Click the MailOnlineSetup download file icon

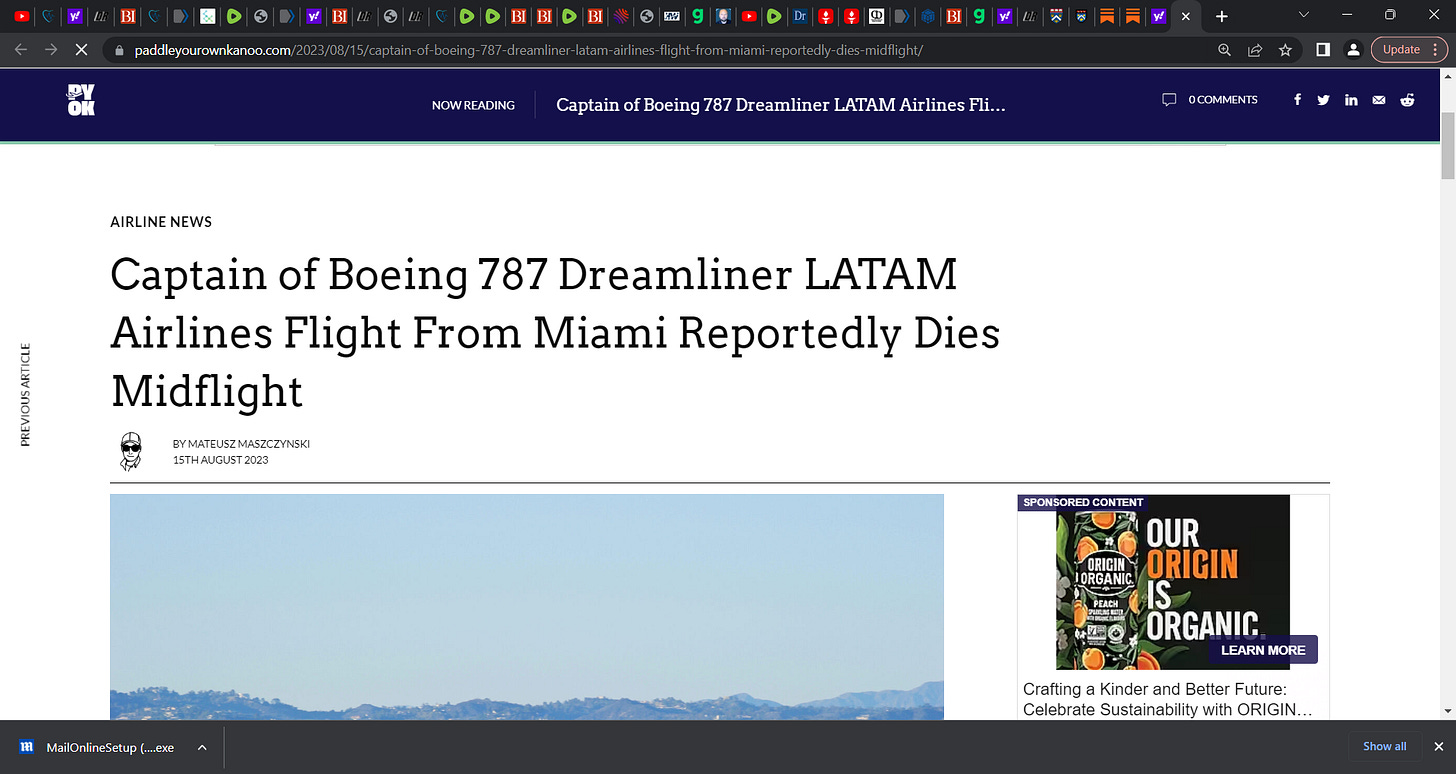click(27, 747)
